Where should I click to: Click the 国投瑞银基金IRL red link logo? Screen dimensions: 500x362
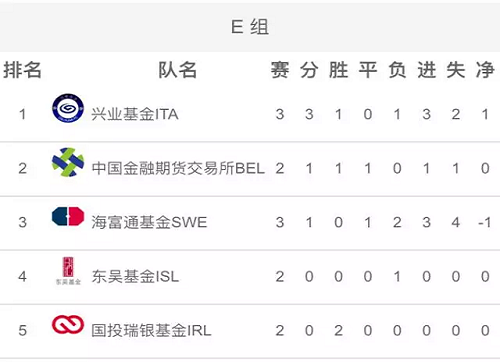click(68, 324)
